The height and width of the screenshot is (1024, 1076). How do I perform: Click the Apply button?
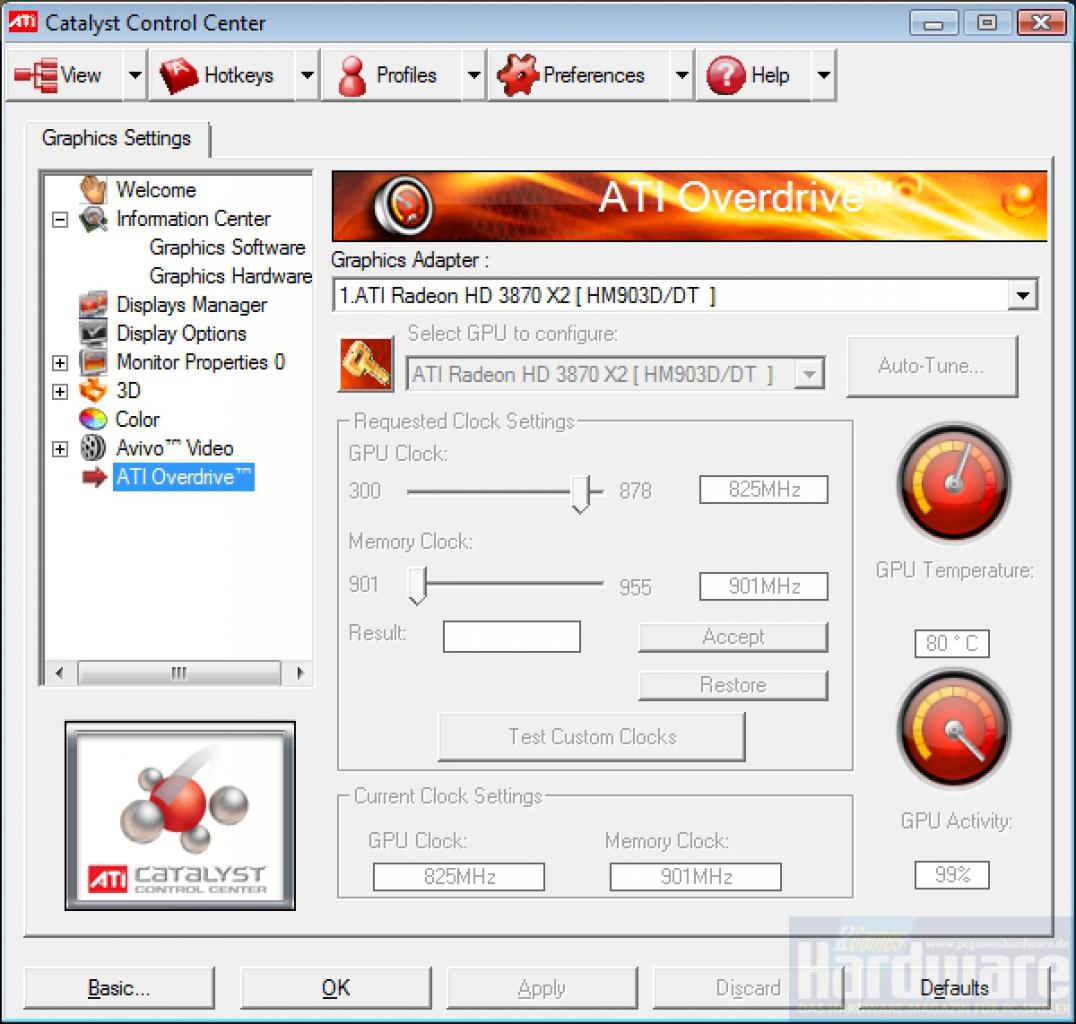541,988
